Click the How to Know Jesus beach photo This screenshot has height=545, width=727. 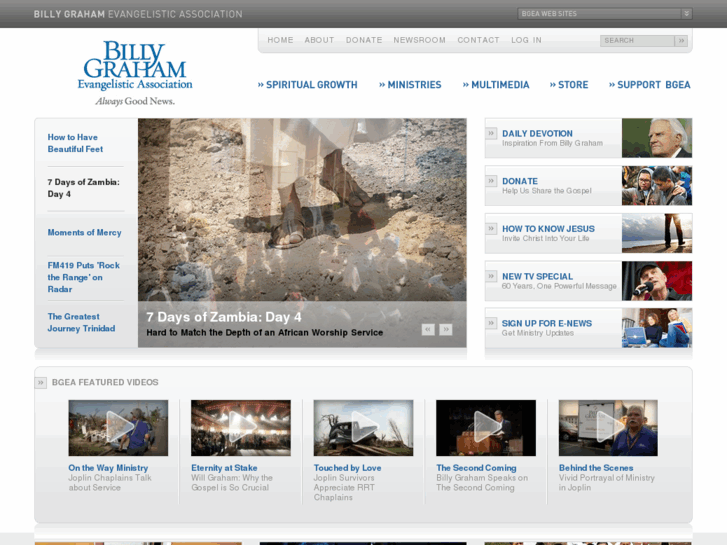point(657,233)
